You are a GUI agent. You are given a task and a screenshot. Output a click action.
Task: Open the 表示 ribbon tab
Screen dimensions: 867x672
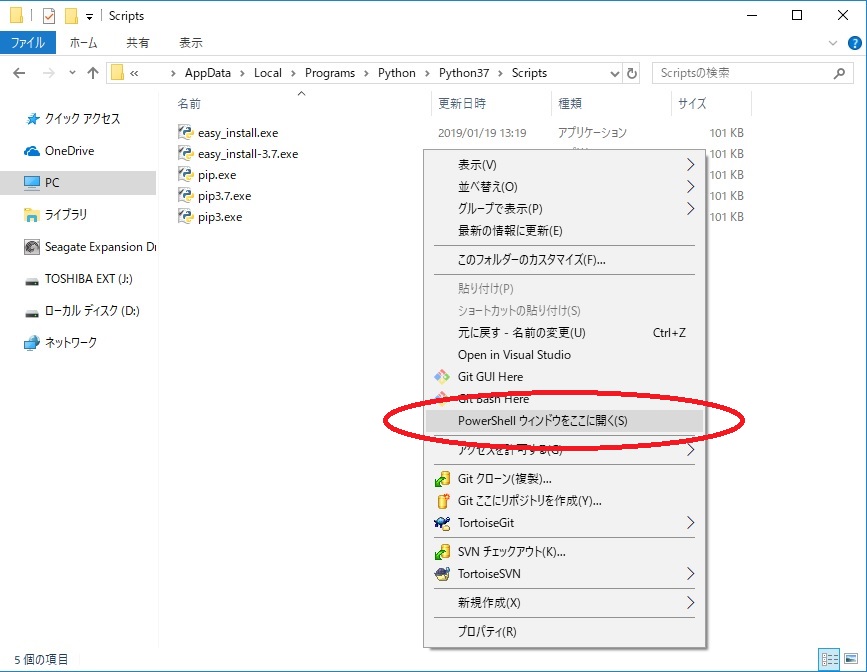point(191,43)
